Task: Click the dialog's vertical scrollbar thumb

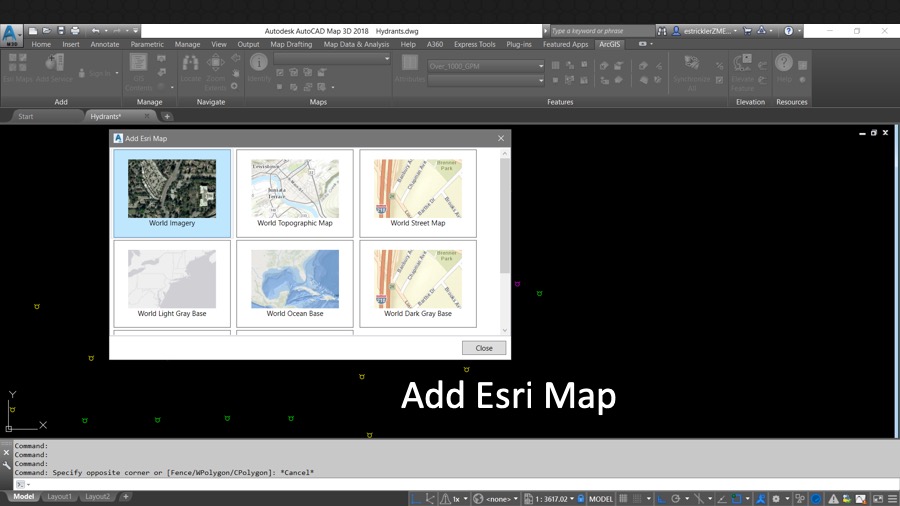Action: coord(505,216)
